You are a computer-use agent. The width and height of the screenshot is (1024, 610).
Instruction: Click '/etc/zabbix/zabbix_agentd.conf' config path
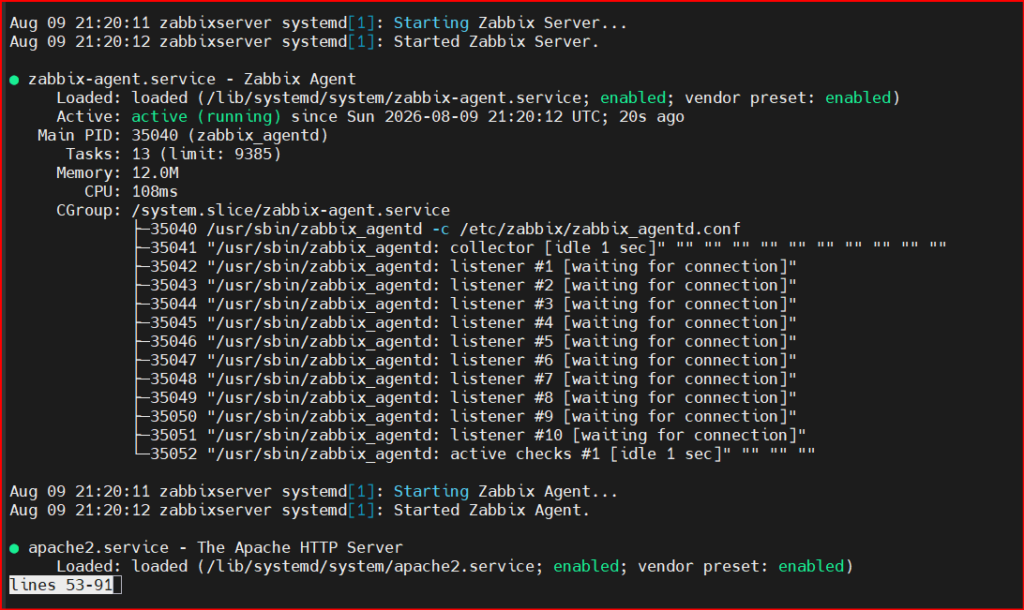point(600,229)
